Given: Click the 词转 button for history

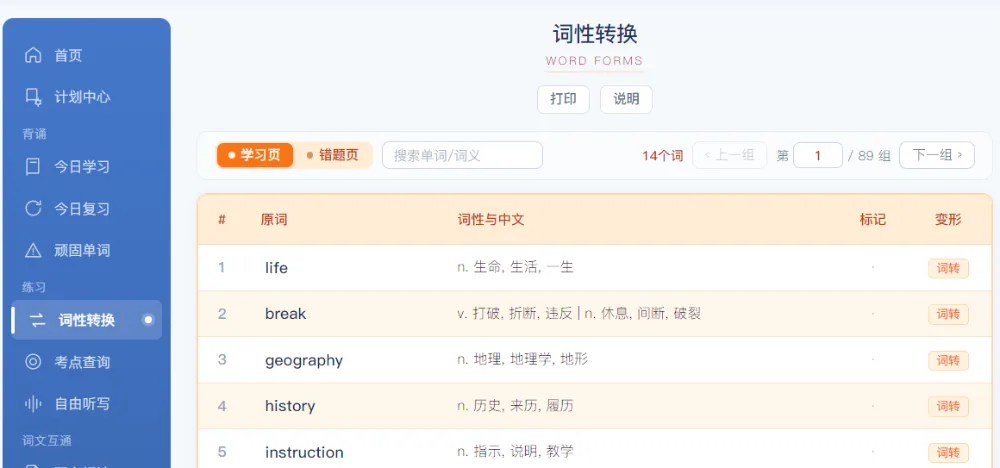Looking at the screenshot, I should pyautogui.click(x=948, y=407).
